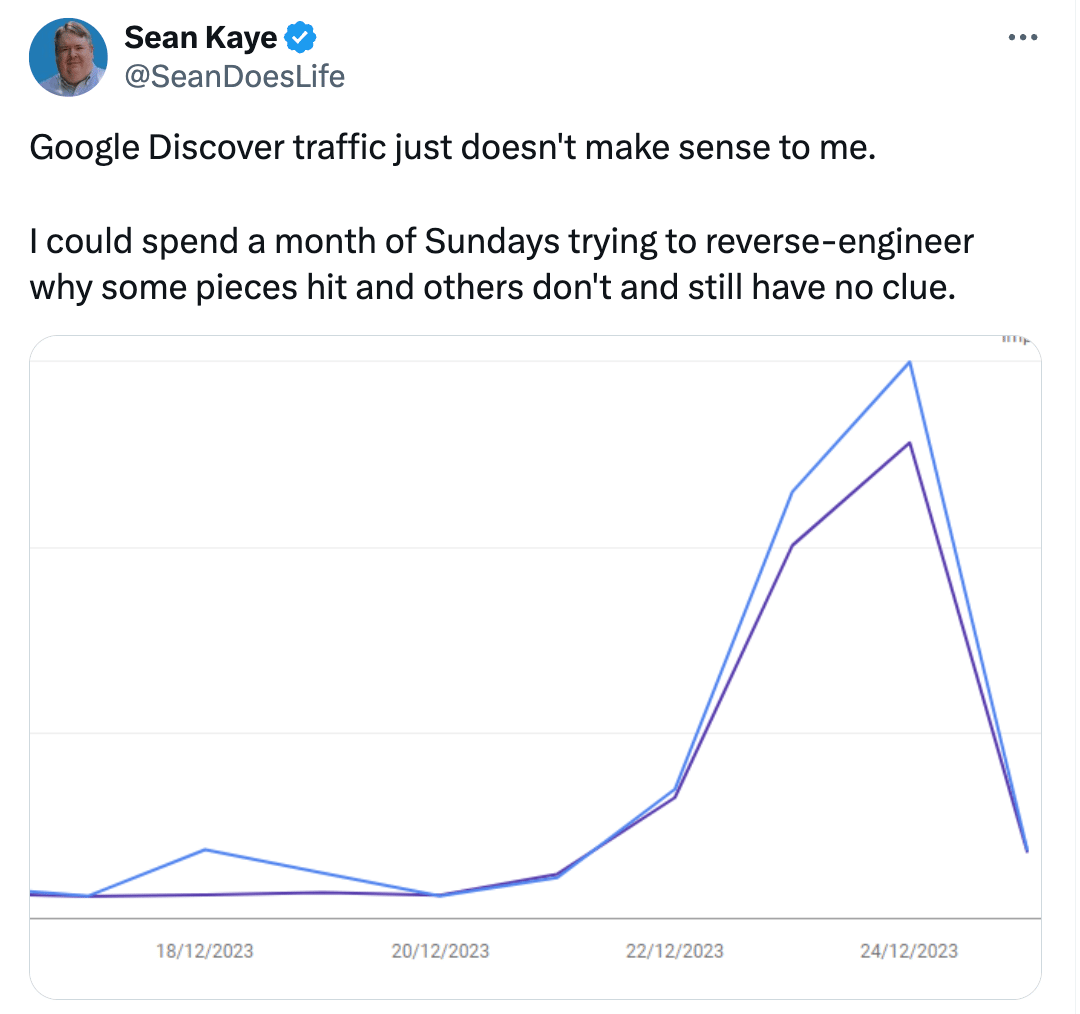Click the tweet text about Google Discover traffic

[453, 147]
